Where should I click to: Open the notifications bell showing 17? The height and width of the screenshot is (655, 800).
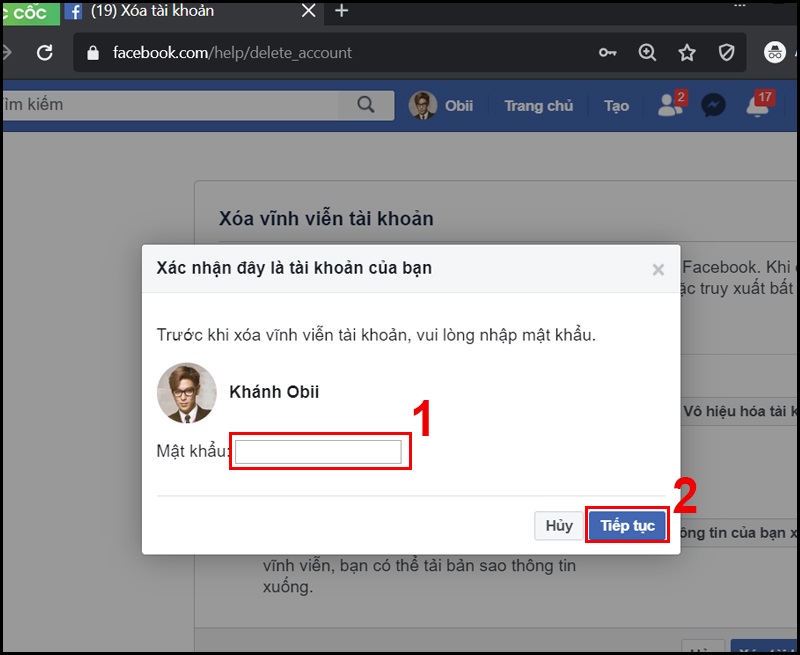click(x=757, y=105)
